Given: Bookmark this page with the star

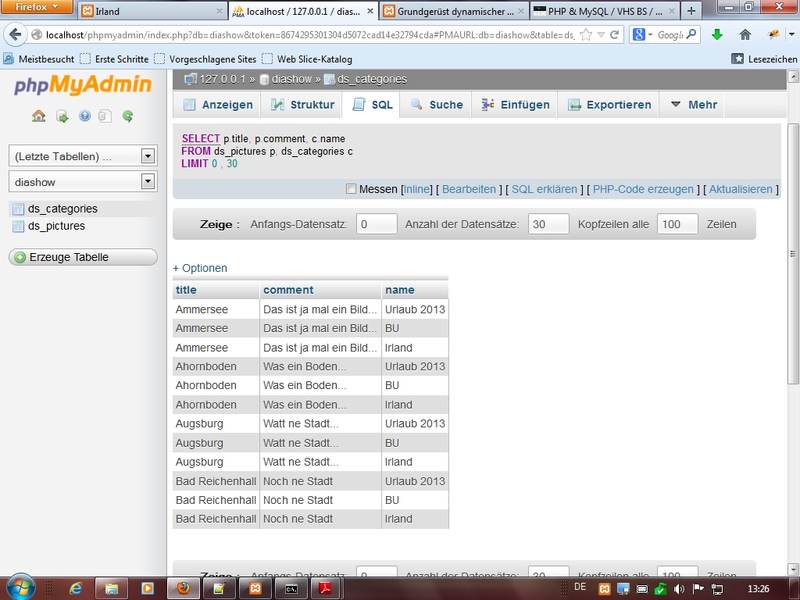Looking at the screenshot, I should (x=586, y=35).
